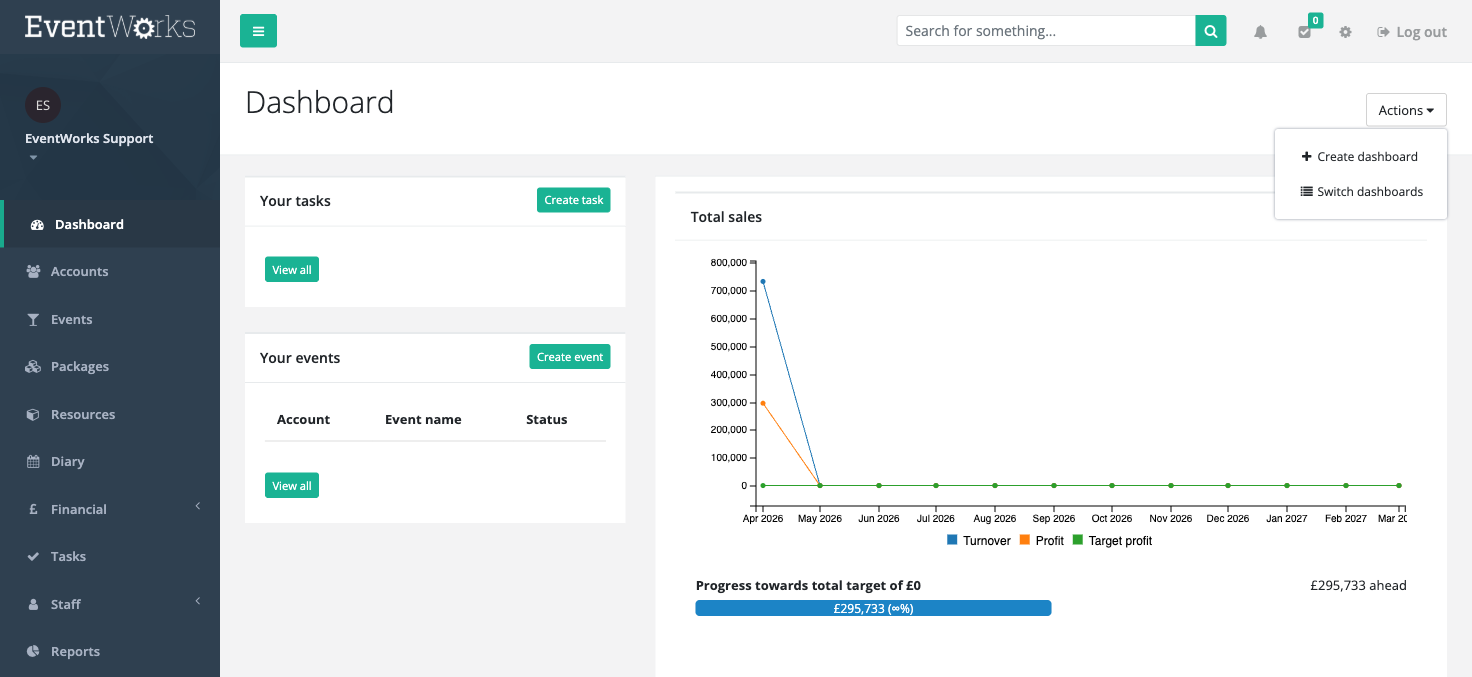
Task: Click the Create event button
Action: tap(570, 357)
